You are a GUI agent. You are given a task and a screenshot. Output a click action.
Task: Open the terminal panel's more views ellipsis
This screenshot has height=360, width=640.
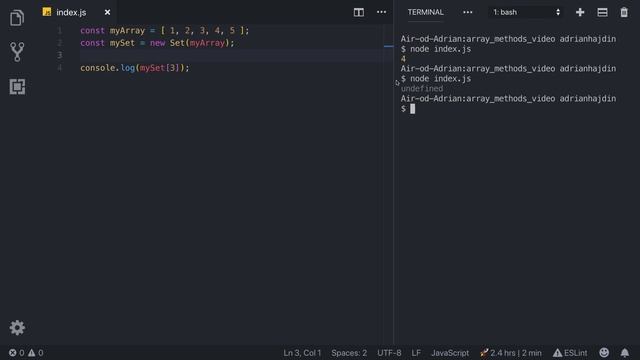(x=468, y=12)
